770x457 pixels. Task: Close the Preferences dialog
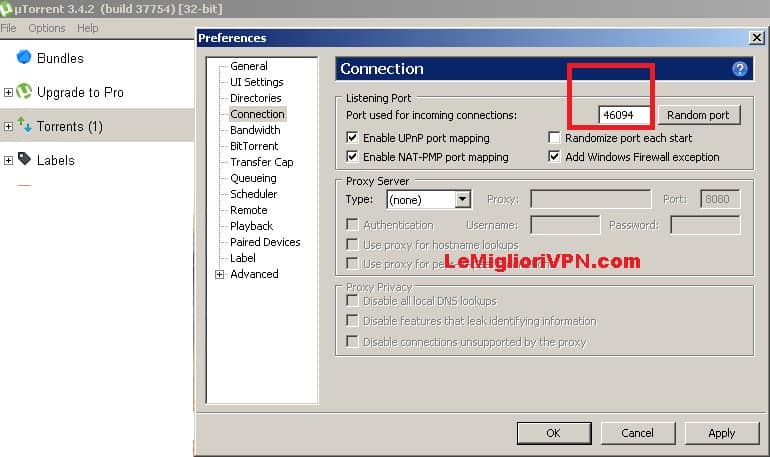point(757,38)
